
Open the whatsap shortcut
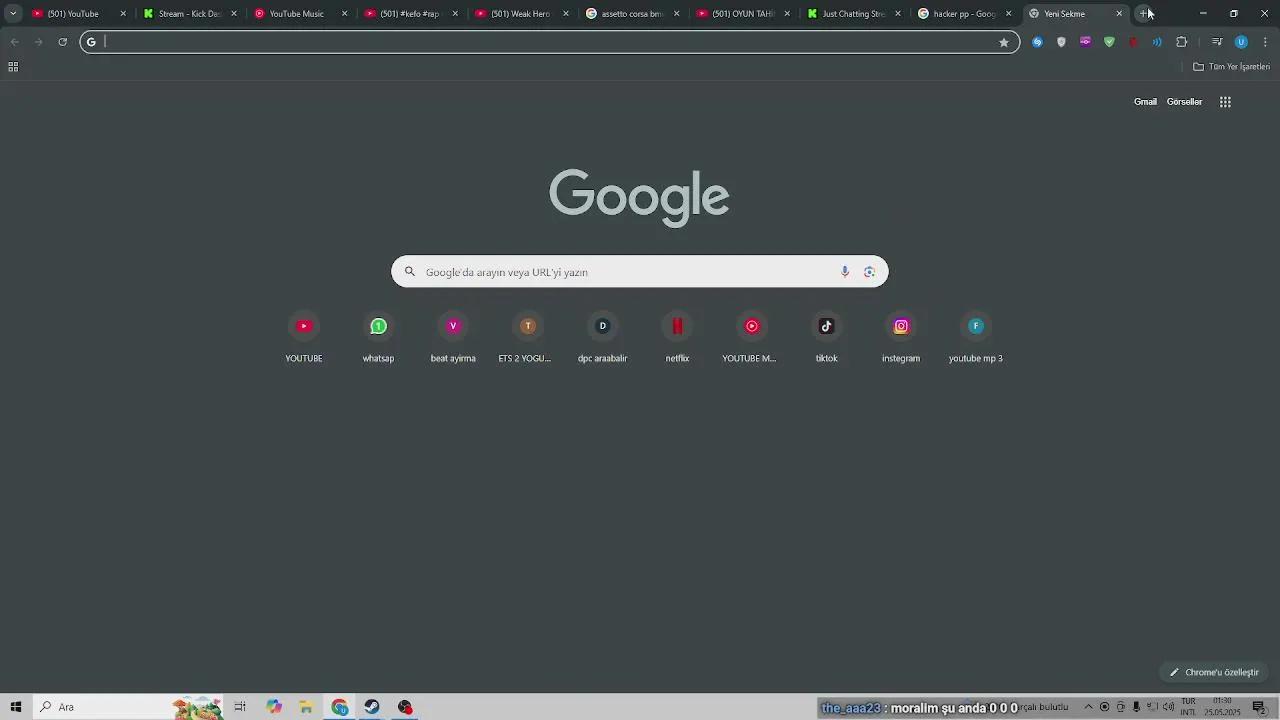pyautogui.click(x=378, y=338)
